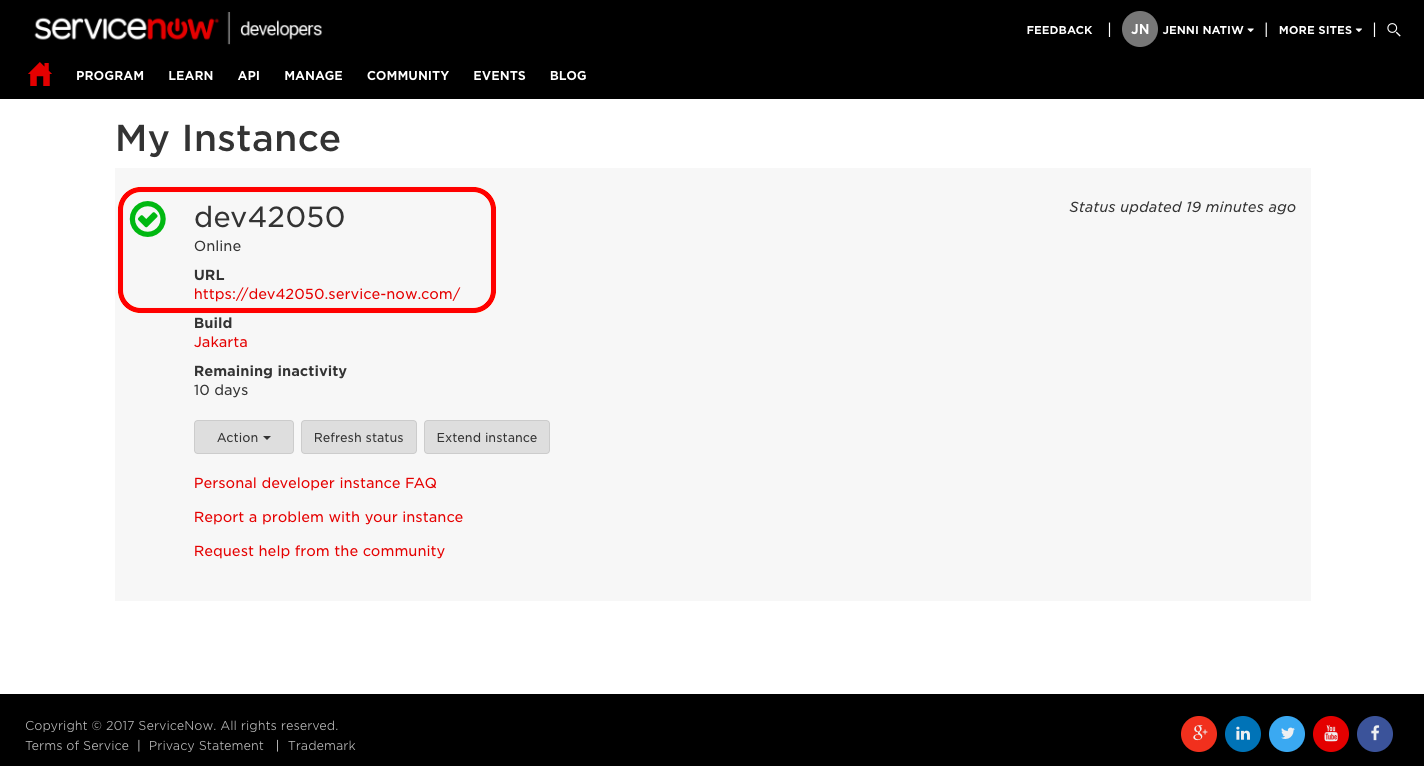Open the Terms of Service footer link
The image size is (1424, 766).
77,745
